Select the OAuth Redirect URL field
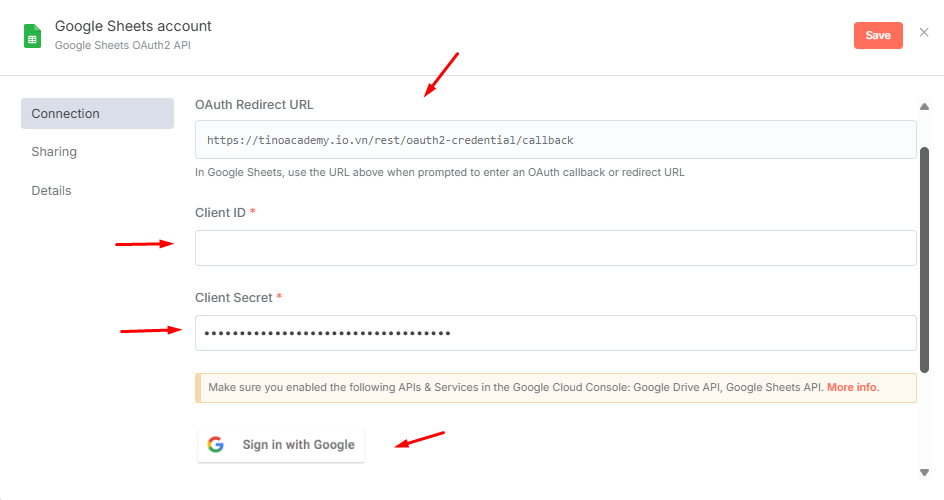The image size is (944, 500). 555,140
